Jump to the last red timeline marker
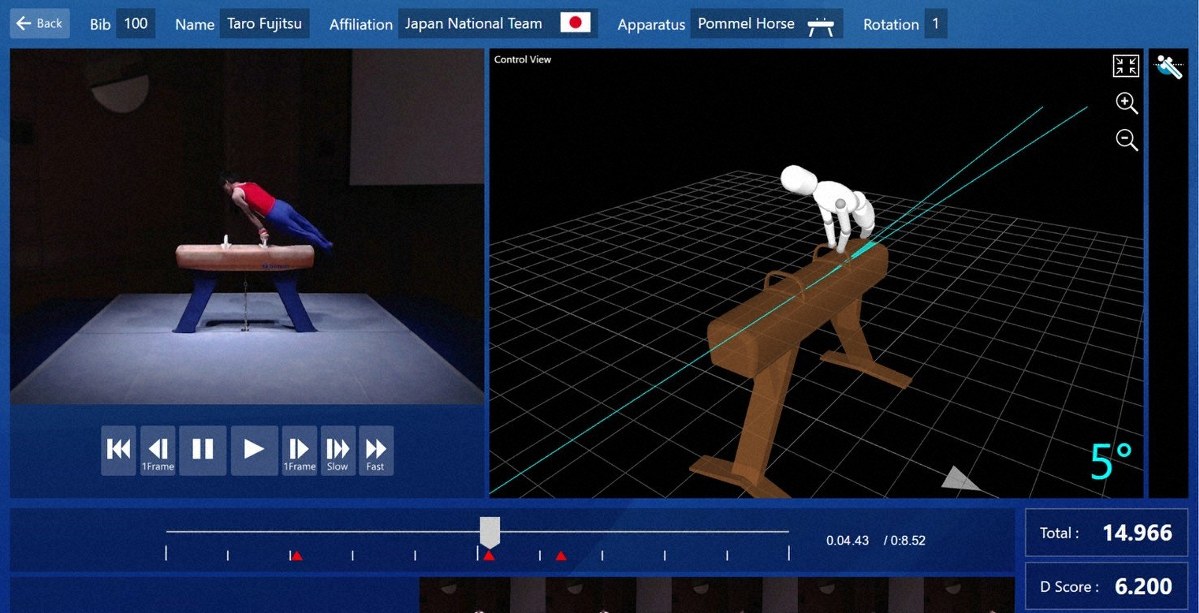Image resolution: width=1199 pixels, height=613 pixels. [561, 556]
